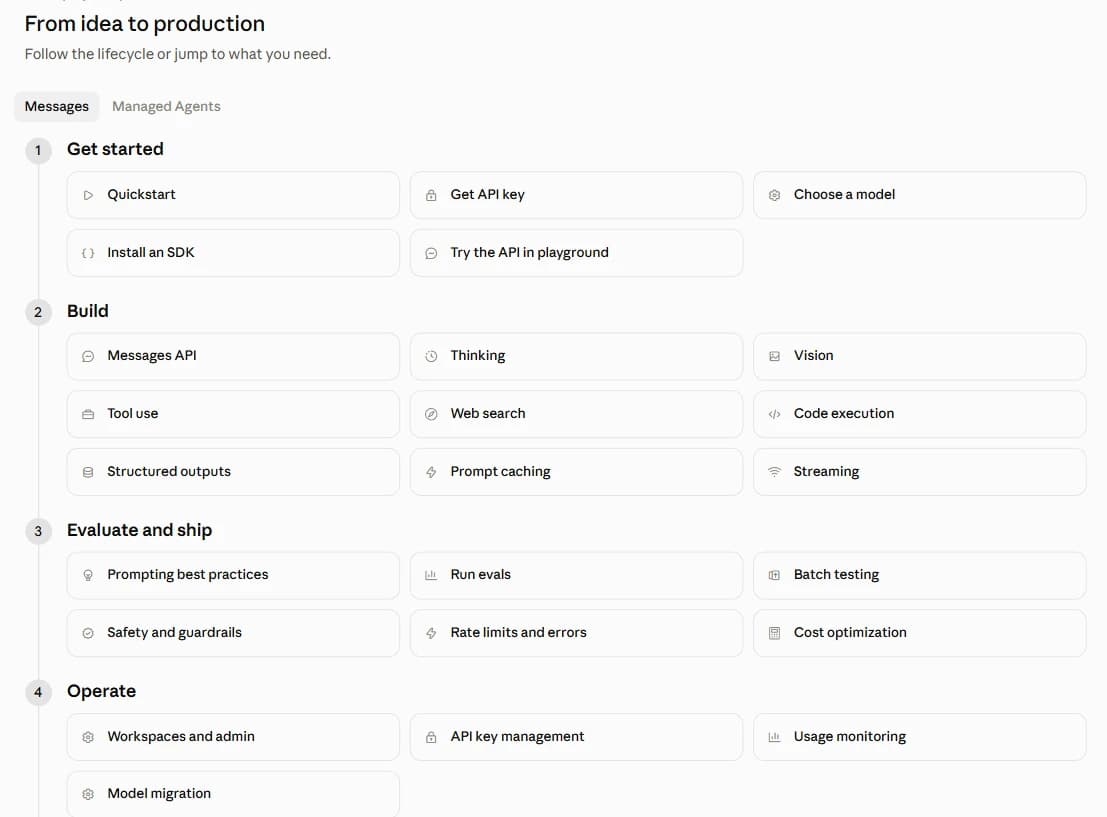Open the Messages API card
Viewport: 1107px width, 817px height.
click(x=233, y=357)
